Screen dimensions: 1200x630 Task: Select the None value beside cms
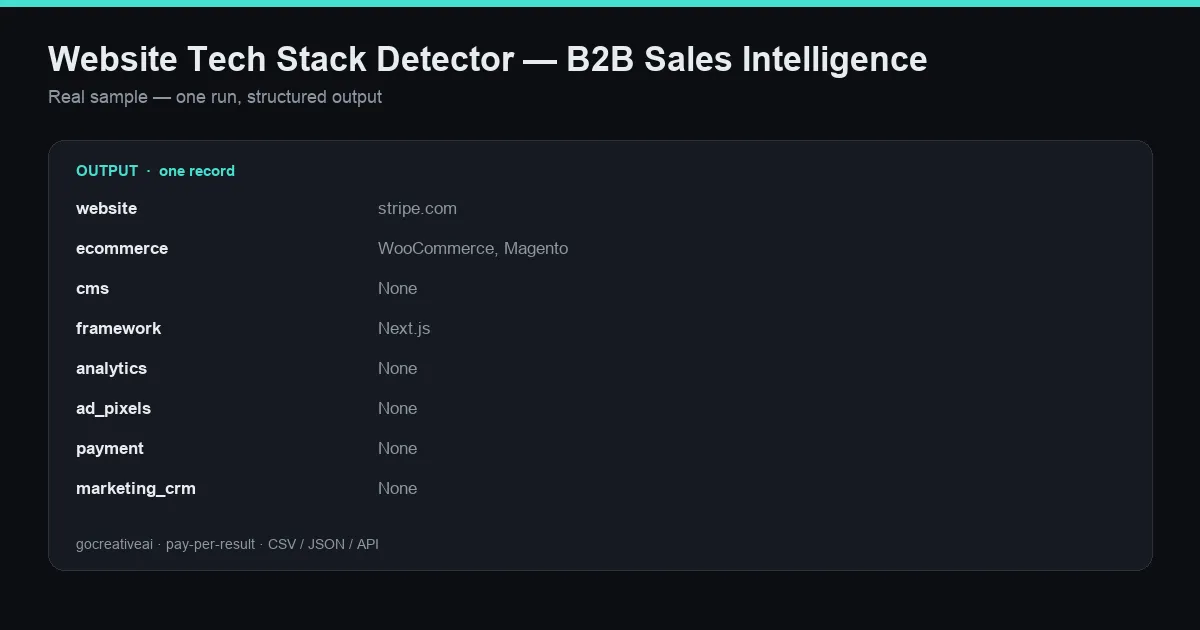(x=397, y=288)
